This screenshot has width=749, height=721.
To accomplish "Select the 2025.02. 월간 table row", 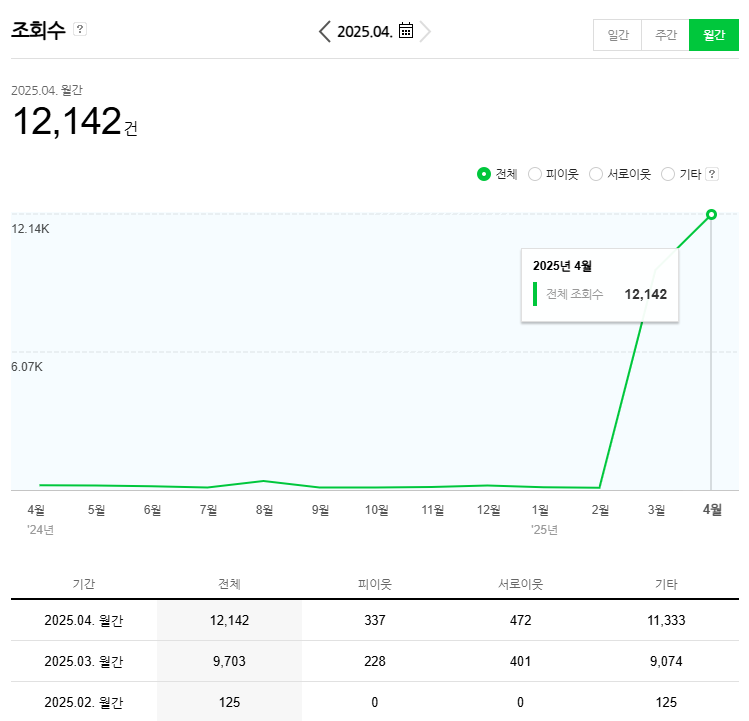I will tap(375, 702).
